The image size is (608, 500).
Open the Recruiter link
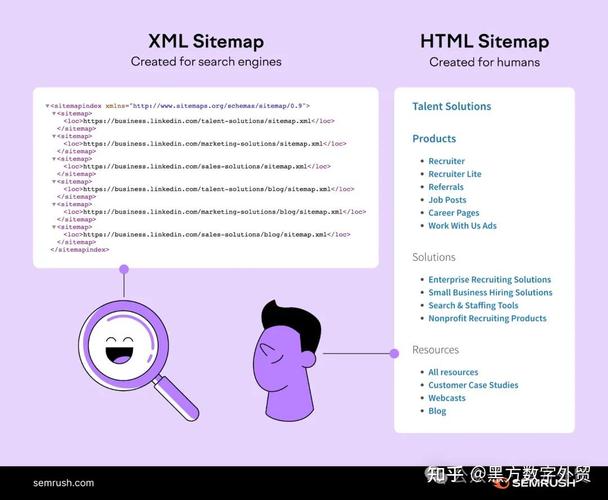pos(446,161)
